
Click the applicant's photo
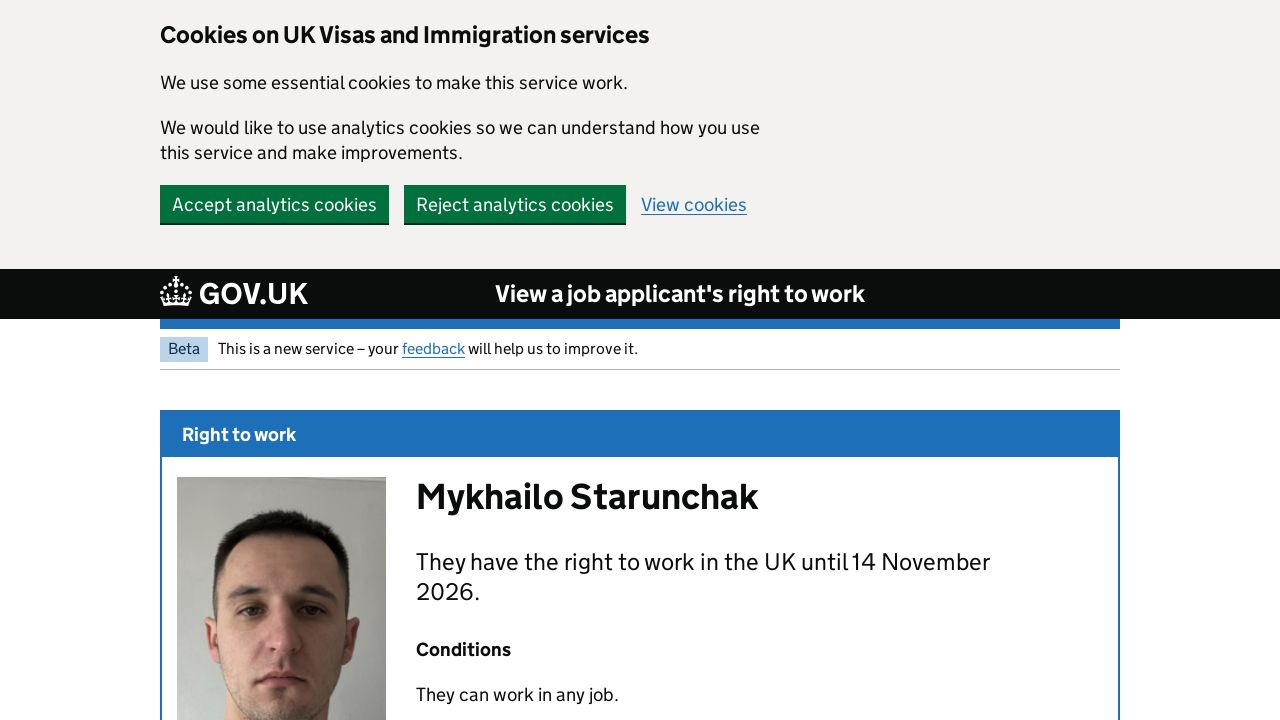[281, 598]
